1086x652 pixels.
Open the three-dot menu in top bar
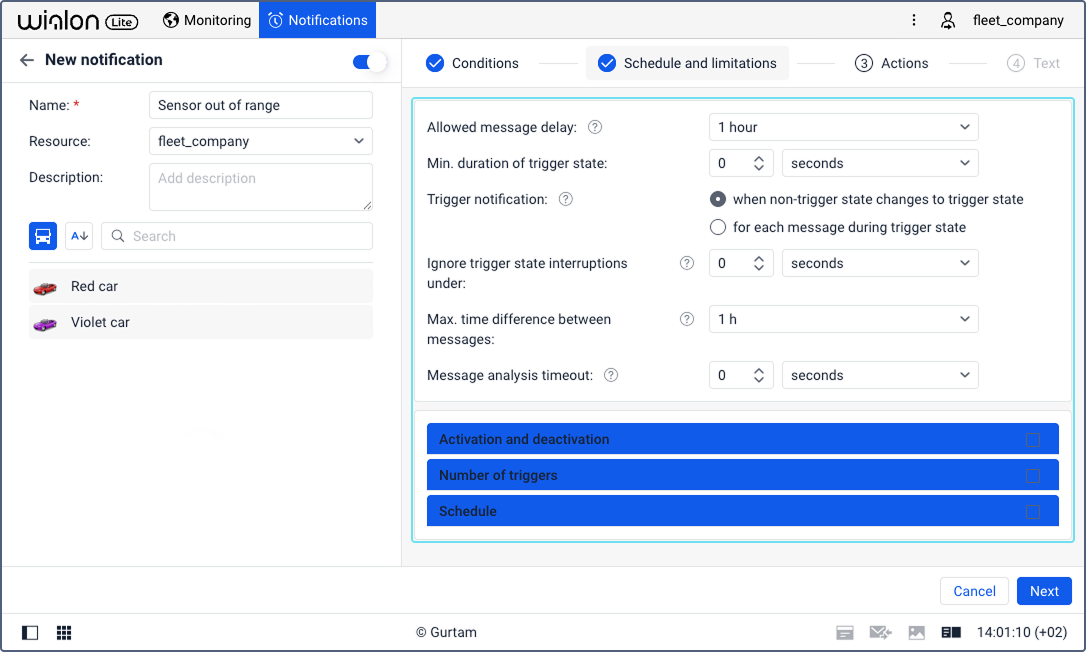(913, 20)
